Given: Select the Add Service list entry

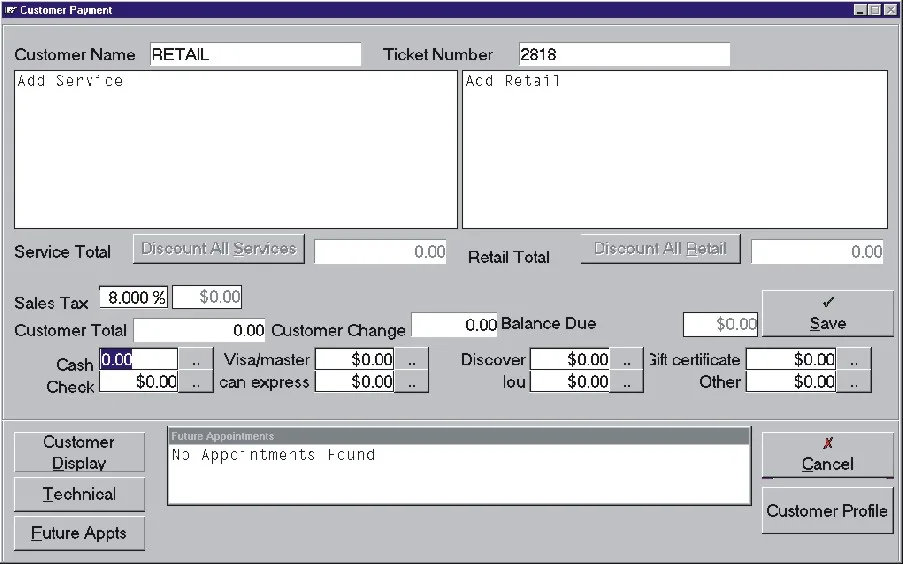Looking at the screenshot, I should (70, 81).
